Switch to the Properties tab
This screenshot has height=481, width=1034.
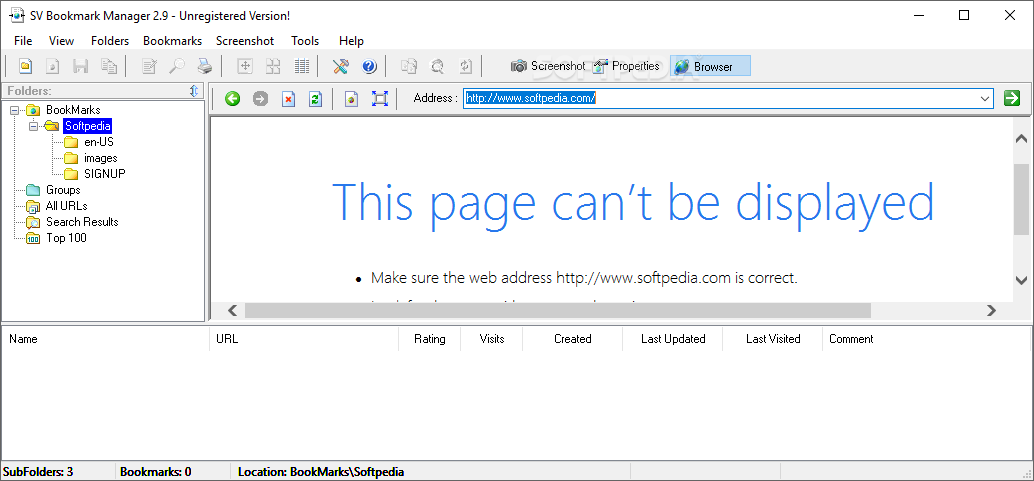626,66
